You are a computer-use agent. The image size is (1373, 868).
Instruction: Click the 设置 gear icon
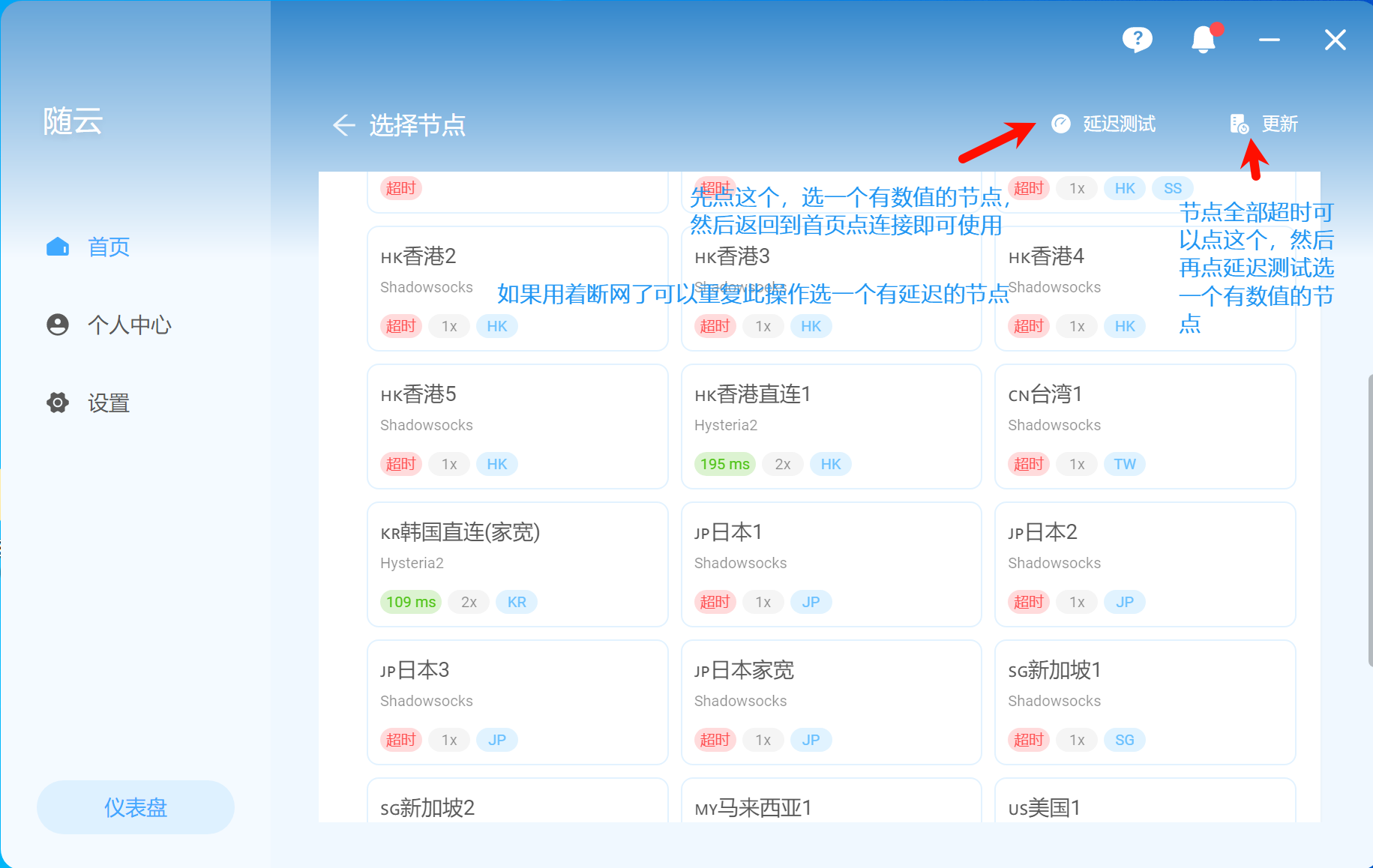[58, 403]
